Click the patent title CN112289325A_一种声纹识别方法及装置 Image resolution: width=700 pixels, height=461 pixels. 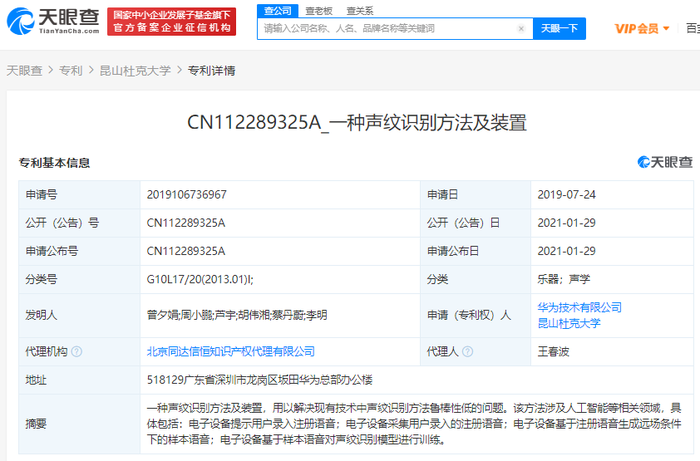(357, 123)
